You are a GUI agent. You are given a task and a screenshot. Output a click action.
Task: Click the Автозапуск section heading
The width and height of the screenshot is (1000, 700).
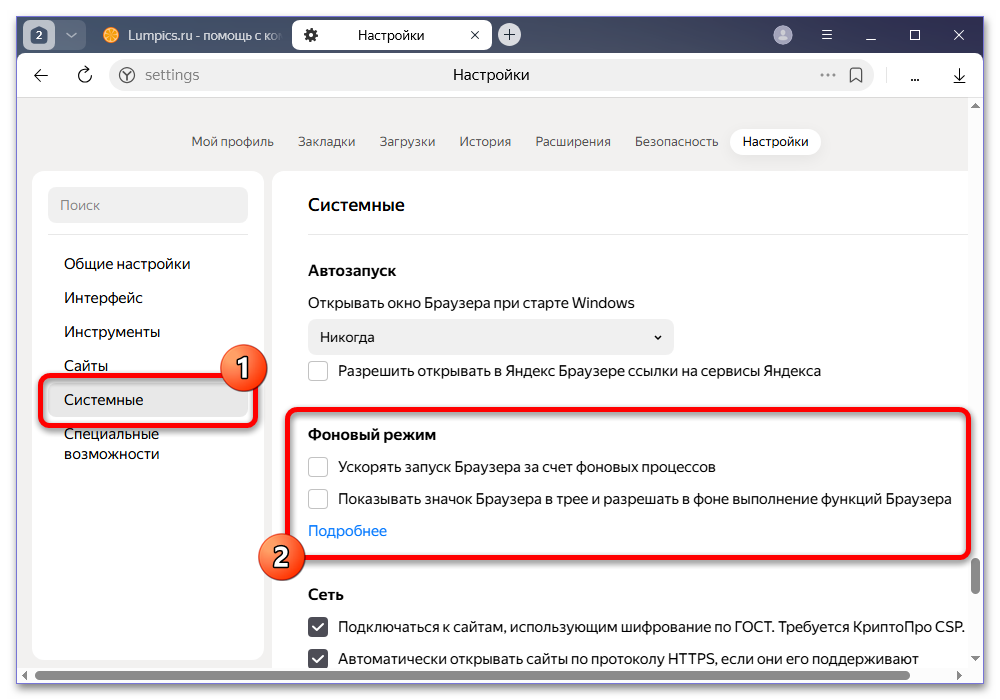click(351, 271)
